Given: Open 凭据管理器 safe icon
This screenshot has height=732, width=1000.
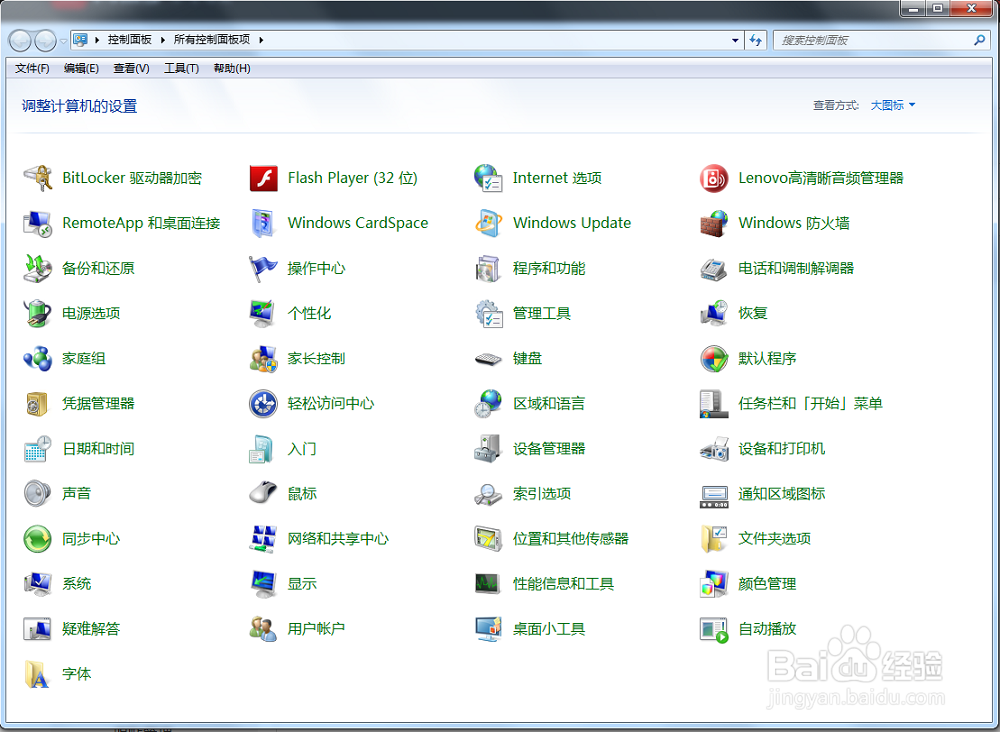Looking at the screenshot, I should (x=38, y=404).
